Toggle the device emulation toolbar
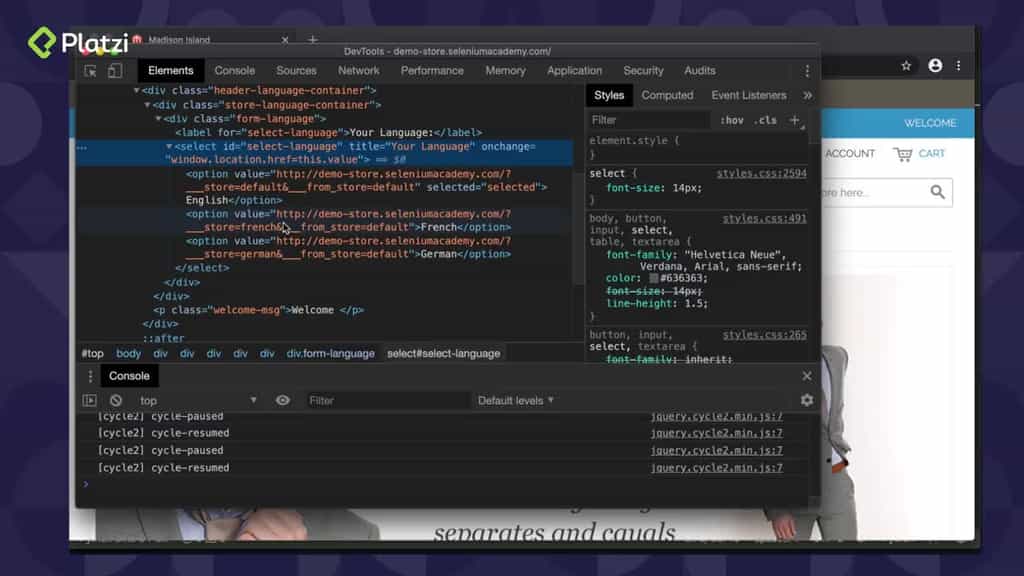The height and width of the screenshot is (576, 1024). (112, 70)
